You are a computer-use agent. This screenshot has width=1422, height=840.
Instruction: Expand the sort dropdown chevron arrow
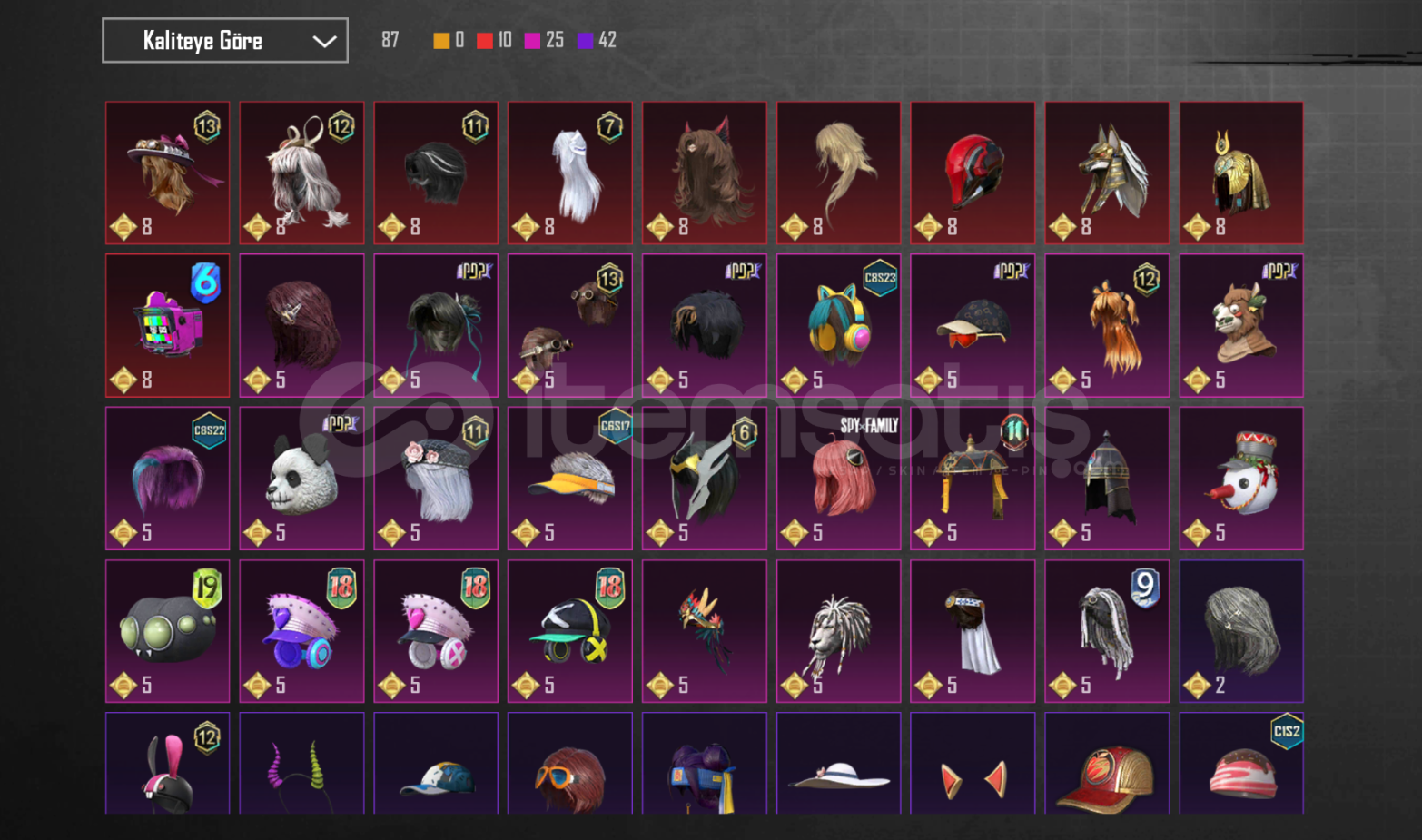pyautogui.click(x=324, y=41)
